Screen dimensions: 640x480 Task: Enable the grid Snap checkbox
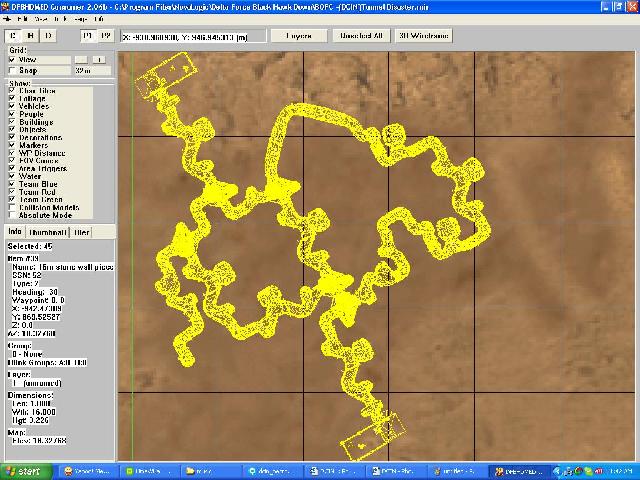[12, 70]
